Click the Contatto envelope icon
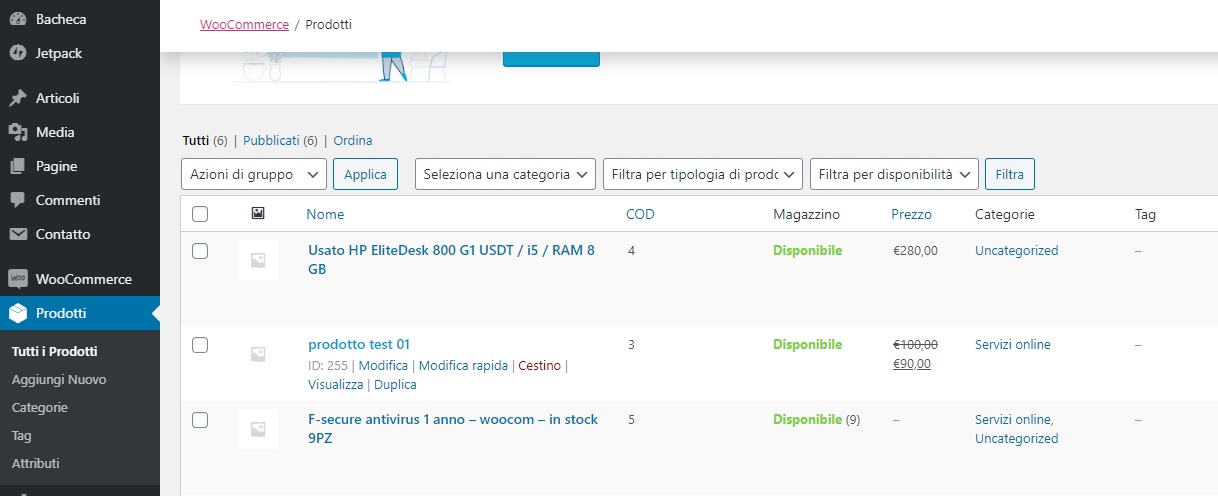1218x496 pixels. tap(17, 234)
